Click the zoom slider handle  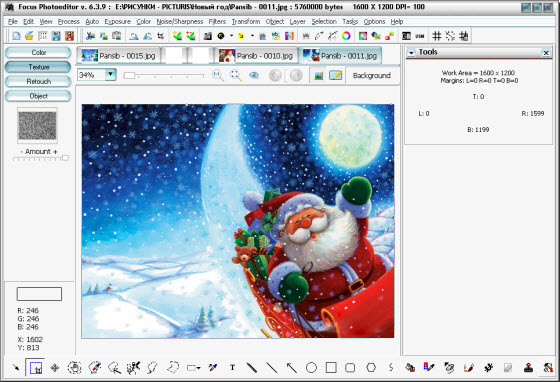pyautogui.click(x=129, y=75)
